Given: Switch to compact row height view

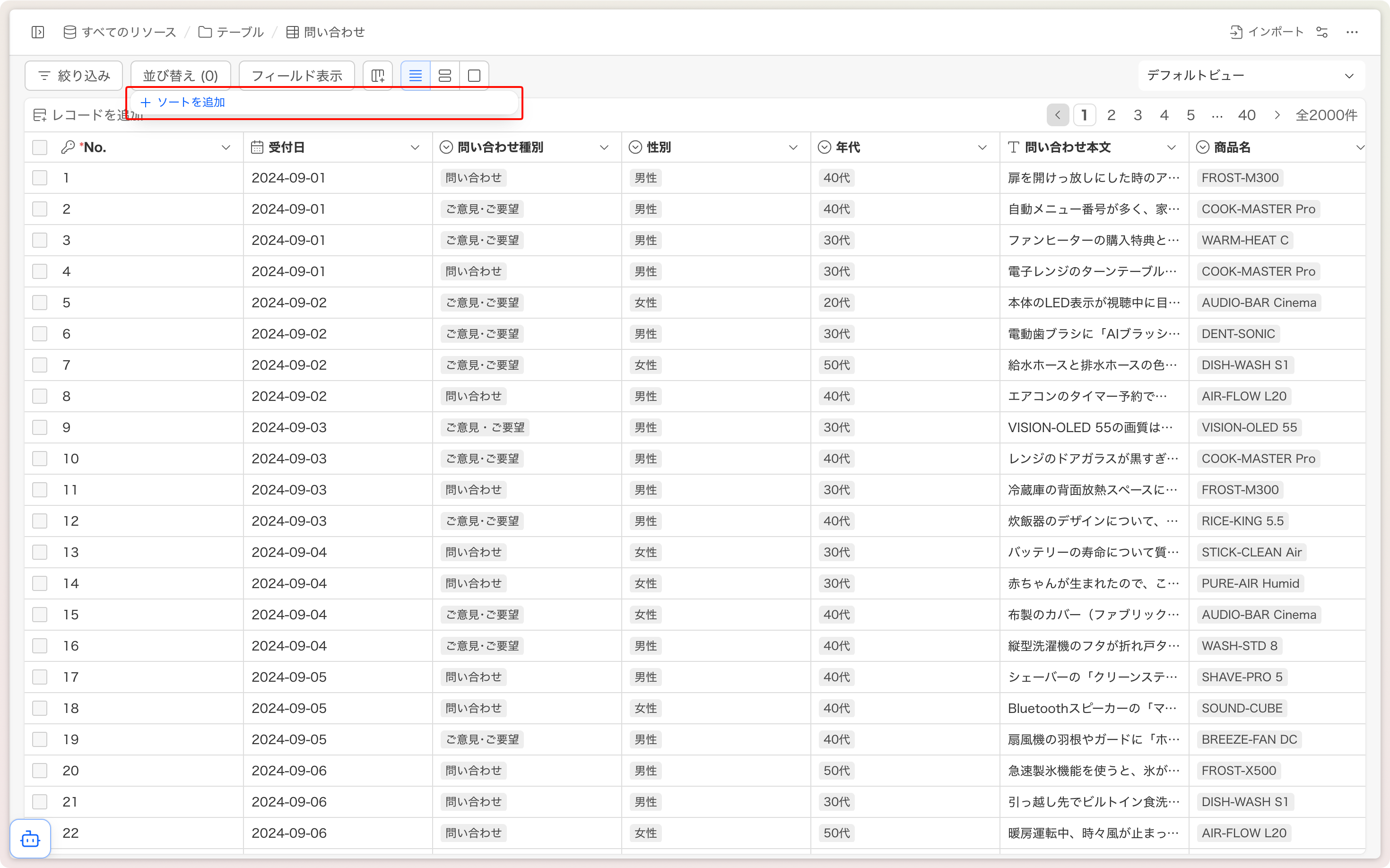Looking at the screenshot, I should (415, 75).
